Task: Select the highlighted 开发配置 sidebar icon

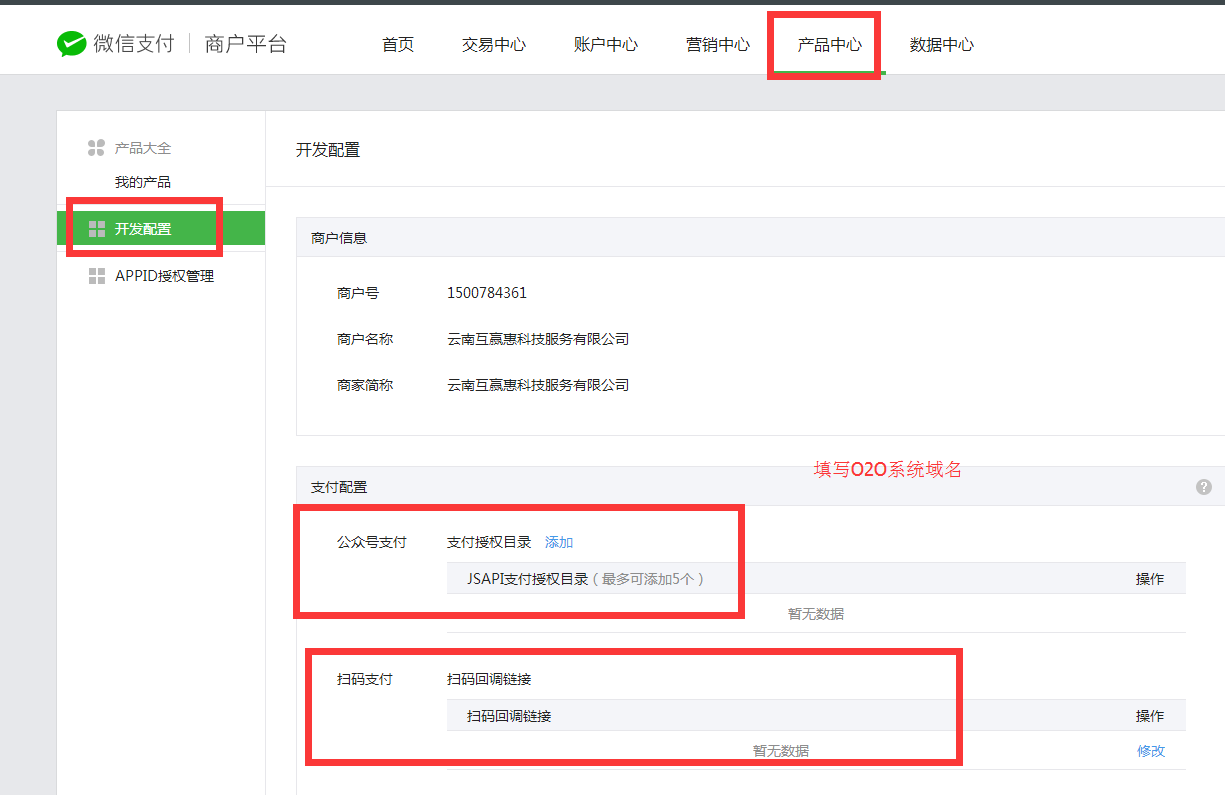Action: click(96, 227)
